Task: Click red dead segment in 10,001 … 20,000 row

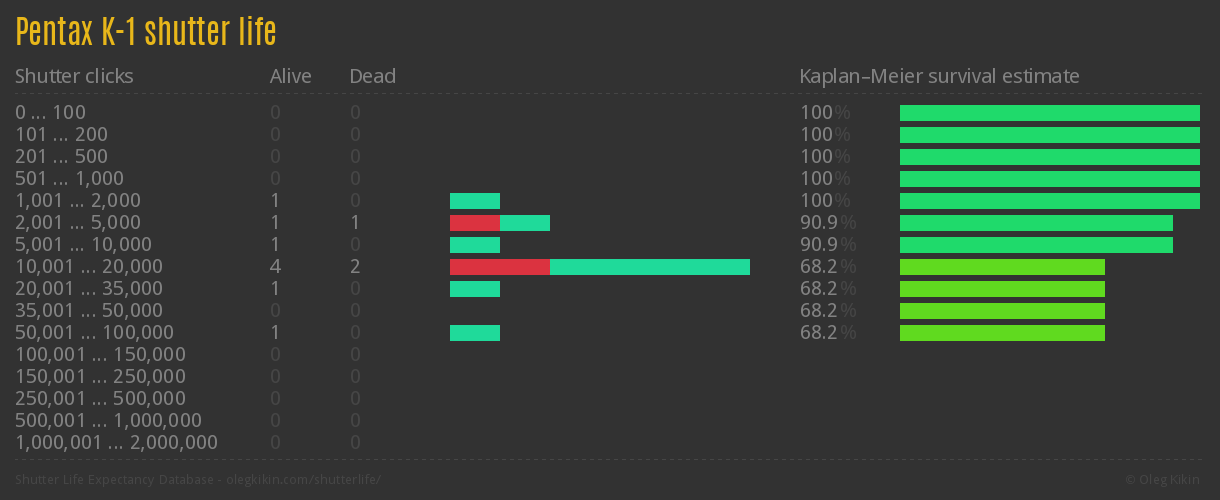Action: click(x=499, y=267)
